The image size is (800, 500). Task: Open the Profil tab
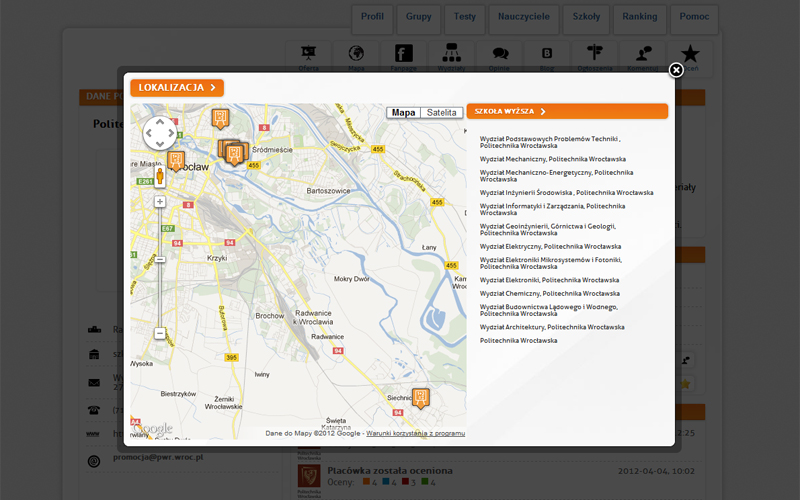(x=372, y=19)
